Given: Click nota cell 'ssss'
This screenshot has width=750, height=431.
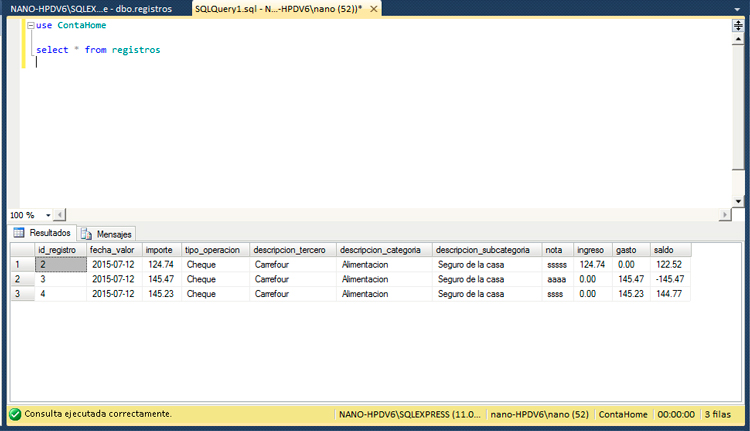Looking at the screenshot, I should click(x=557, y=294).
